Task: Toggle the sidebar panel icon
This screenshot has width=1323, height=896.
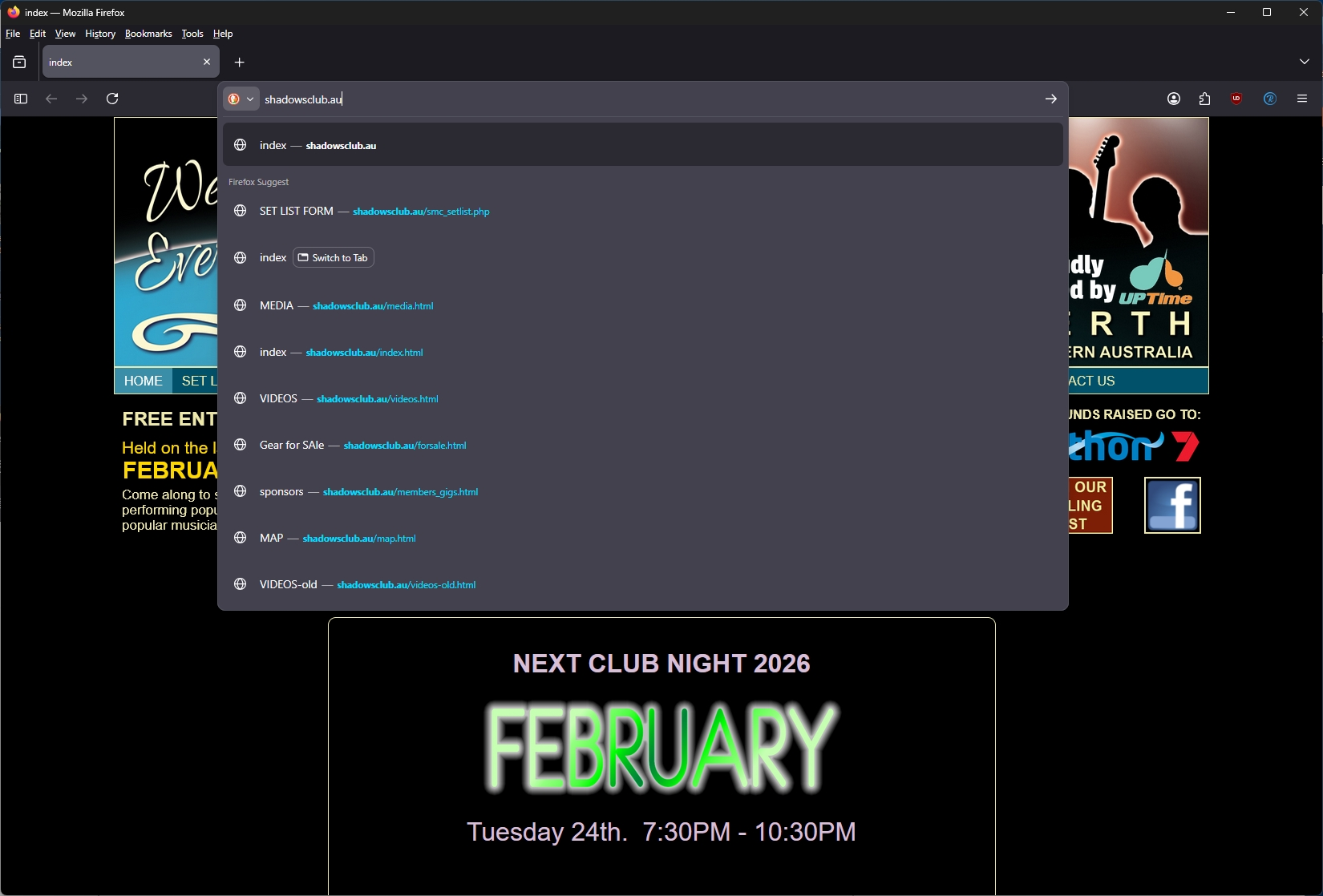Action: (21, 99)
